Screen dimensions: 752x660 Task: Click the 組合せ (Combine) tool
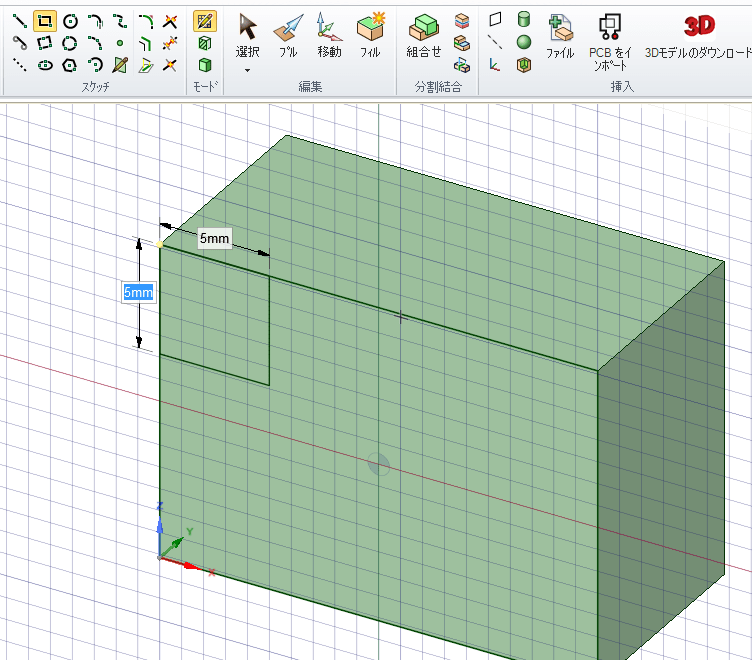pos(423,36)
